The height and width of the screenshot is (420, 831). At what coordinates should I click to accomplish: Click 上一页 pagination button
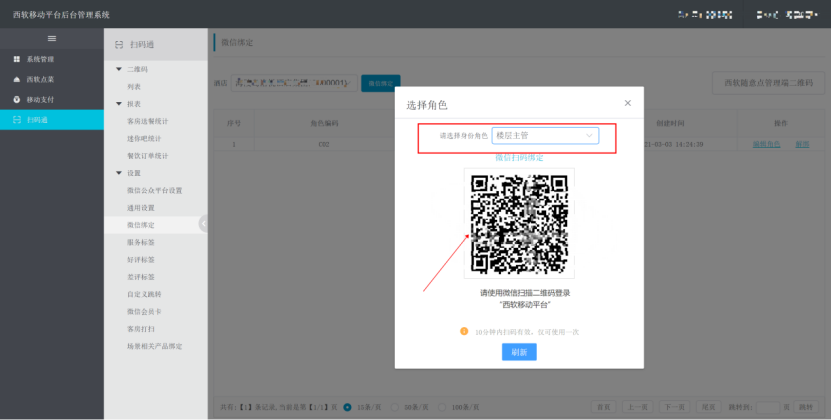638,407
